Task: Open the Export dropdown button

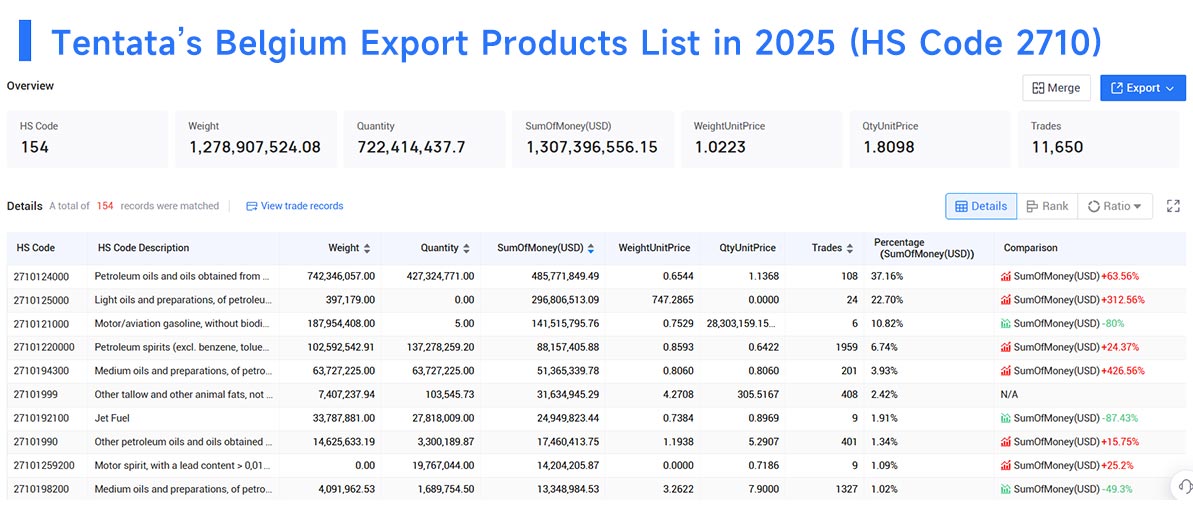Action: [1143, 88]
